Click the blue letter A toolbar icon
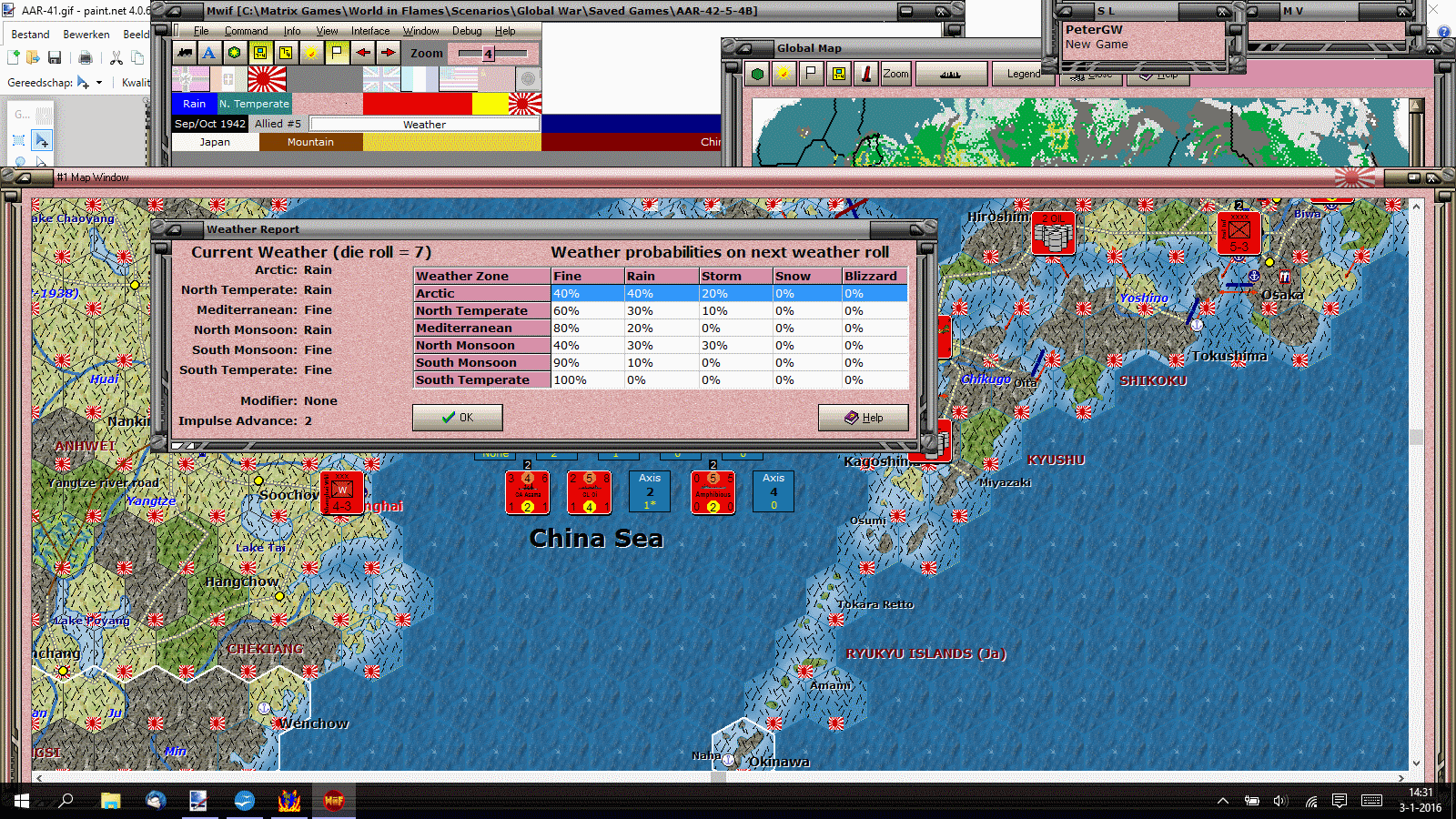The image size is (1456, 819). point(209,53)
